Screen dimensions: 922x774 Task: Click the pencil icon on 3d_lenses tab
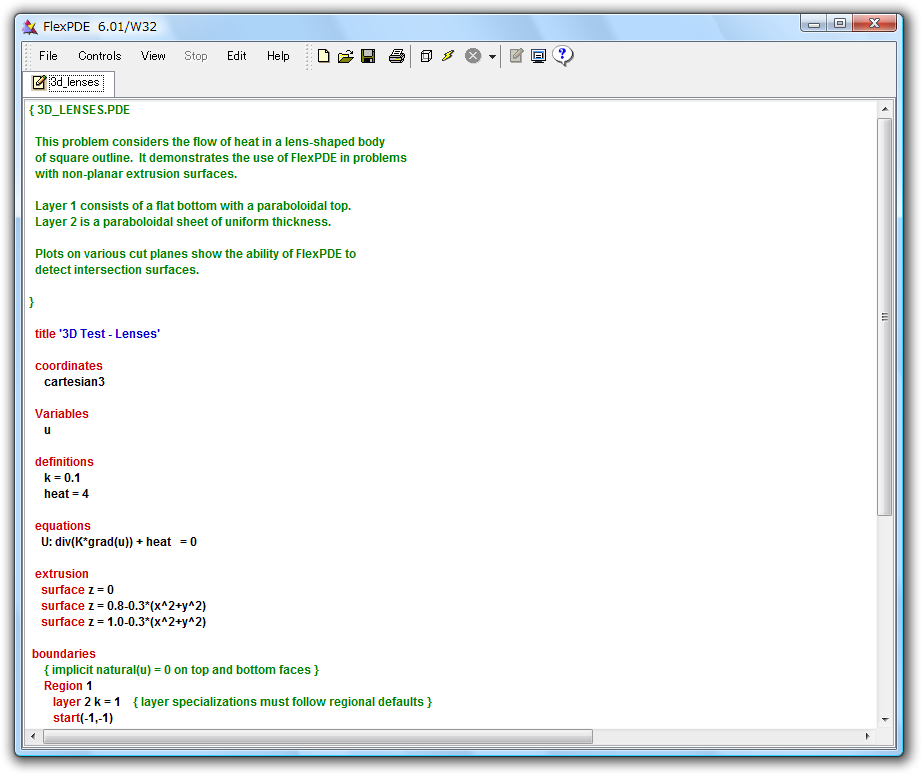point(39,82)
